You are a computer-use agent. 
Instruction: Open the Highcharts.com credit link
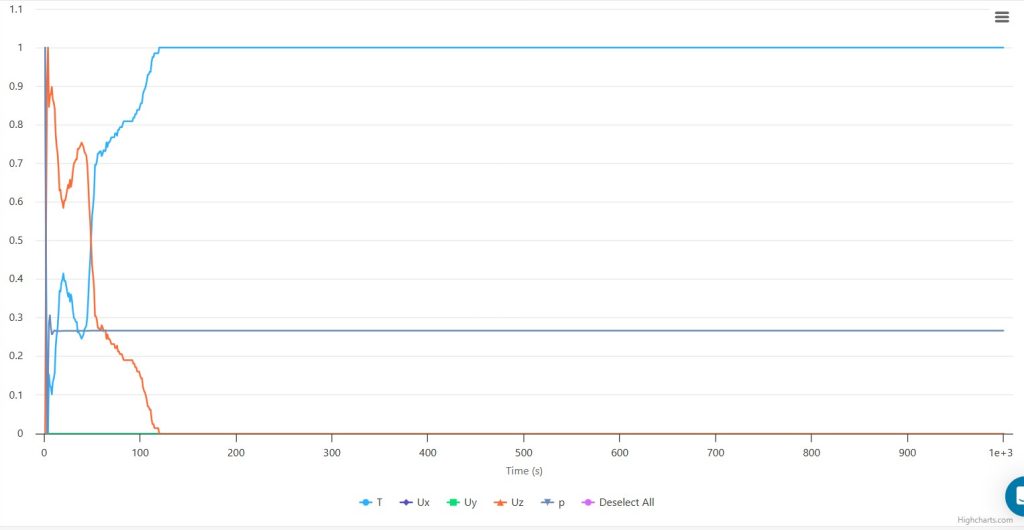click(x=984, y=520)
